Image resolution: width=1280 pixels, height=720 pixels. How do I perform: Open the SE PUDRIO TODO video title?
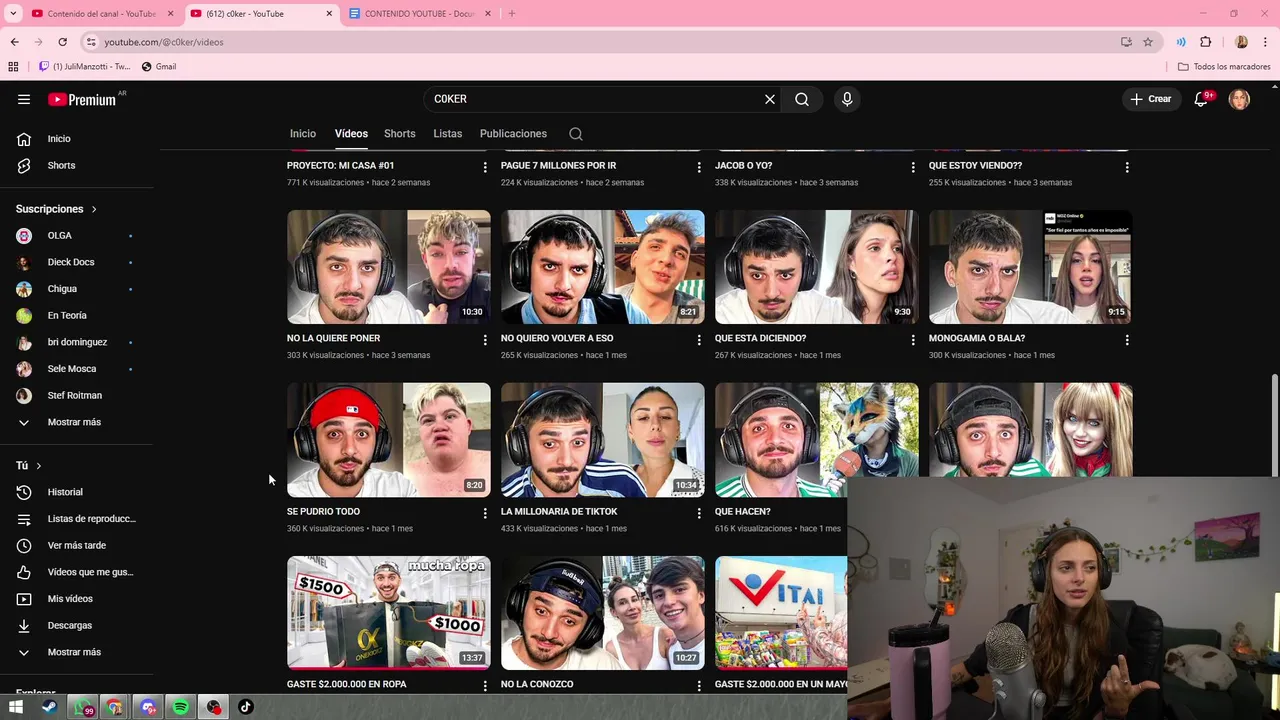pos(323,511)
